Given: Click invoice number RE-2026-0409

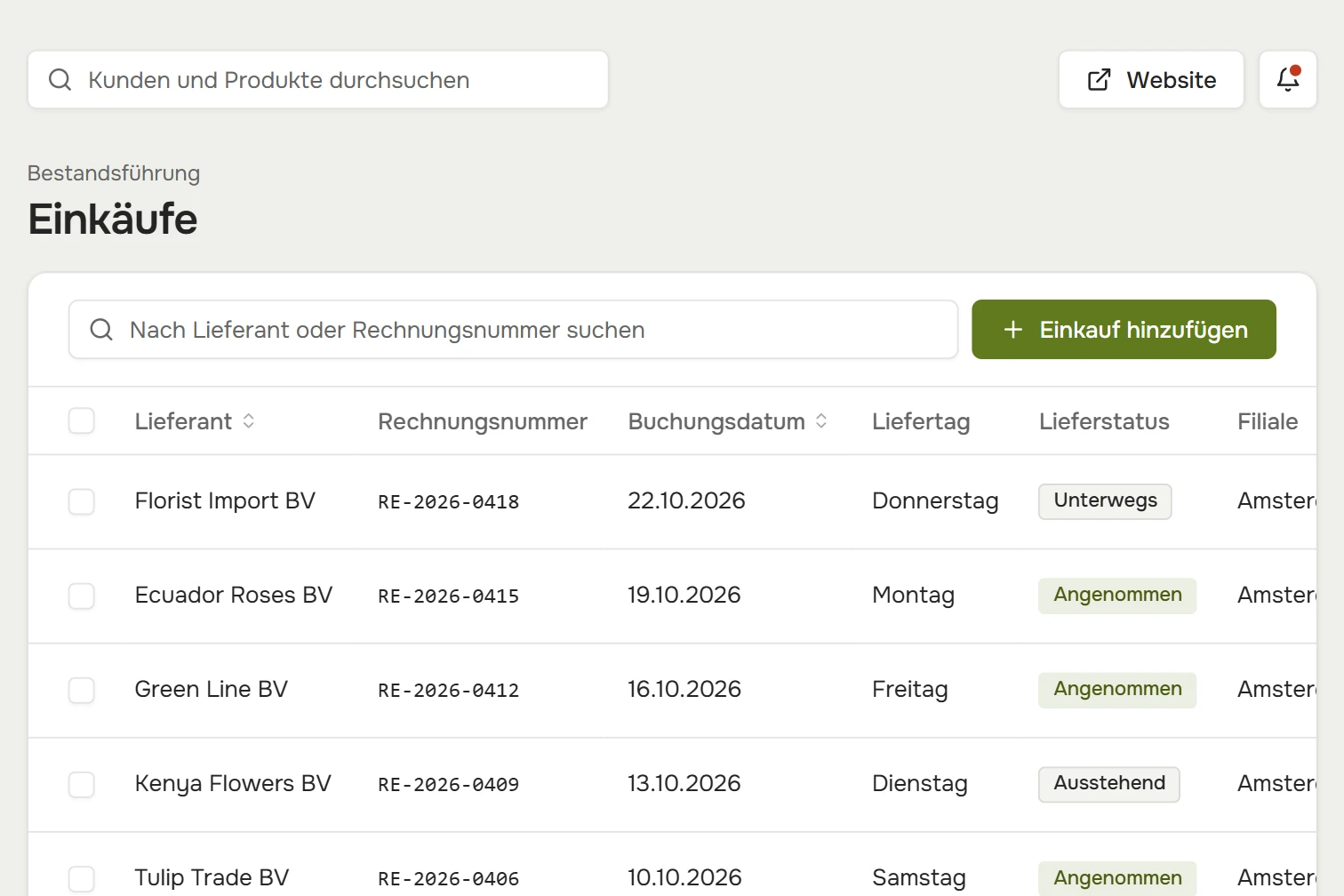Looking at the screenshot, I should pos(449,785).
